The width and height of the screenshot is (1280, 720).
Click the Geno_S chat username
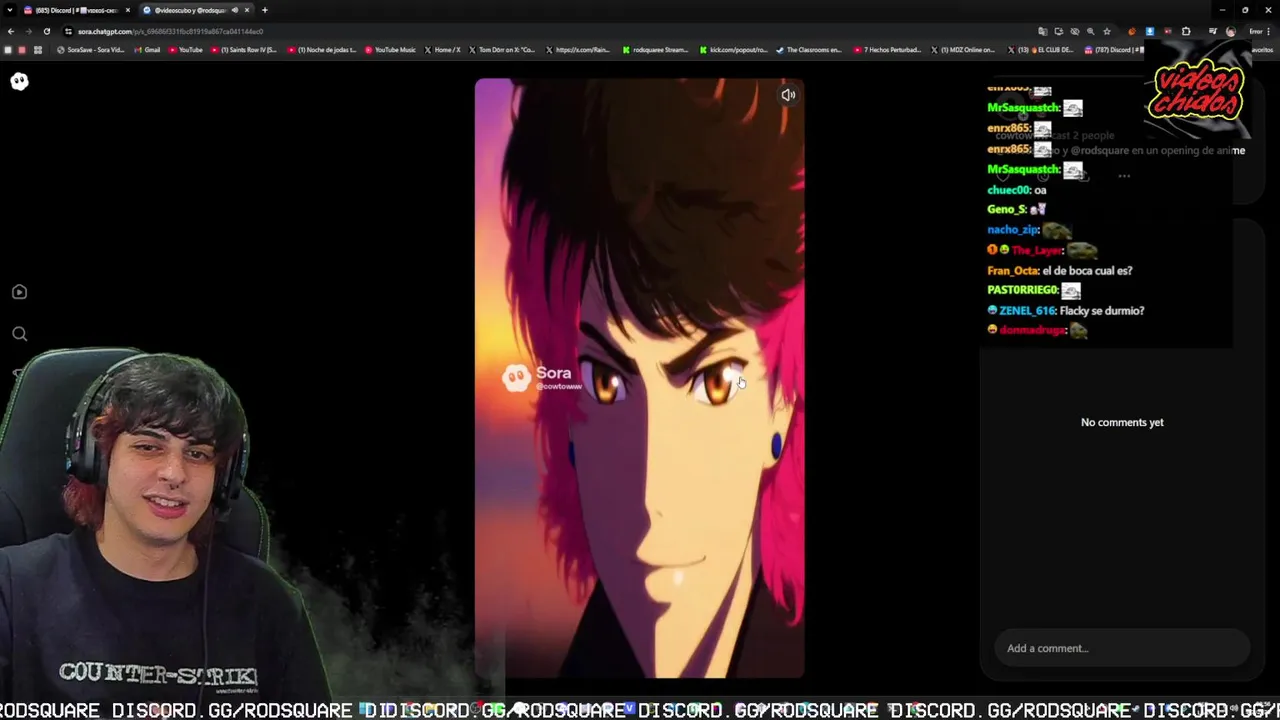click(x=1007, y=209)
